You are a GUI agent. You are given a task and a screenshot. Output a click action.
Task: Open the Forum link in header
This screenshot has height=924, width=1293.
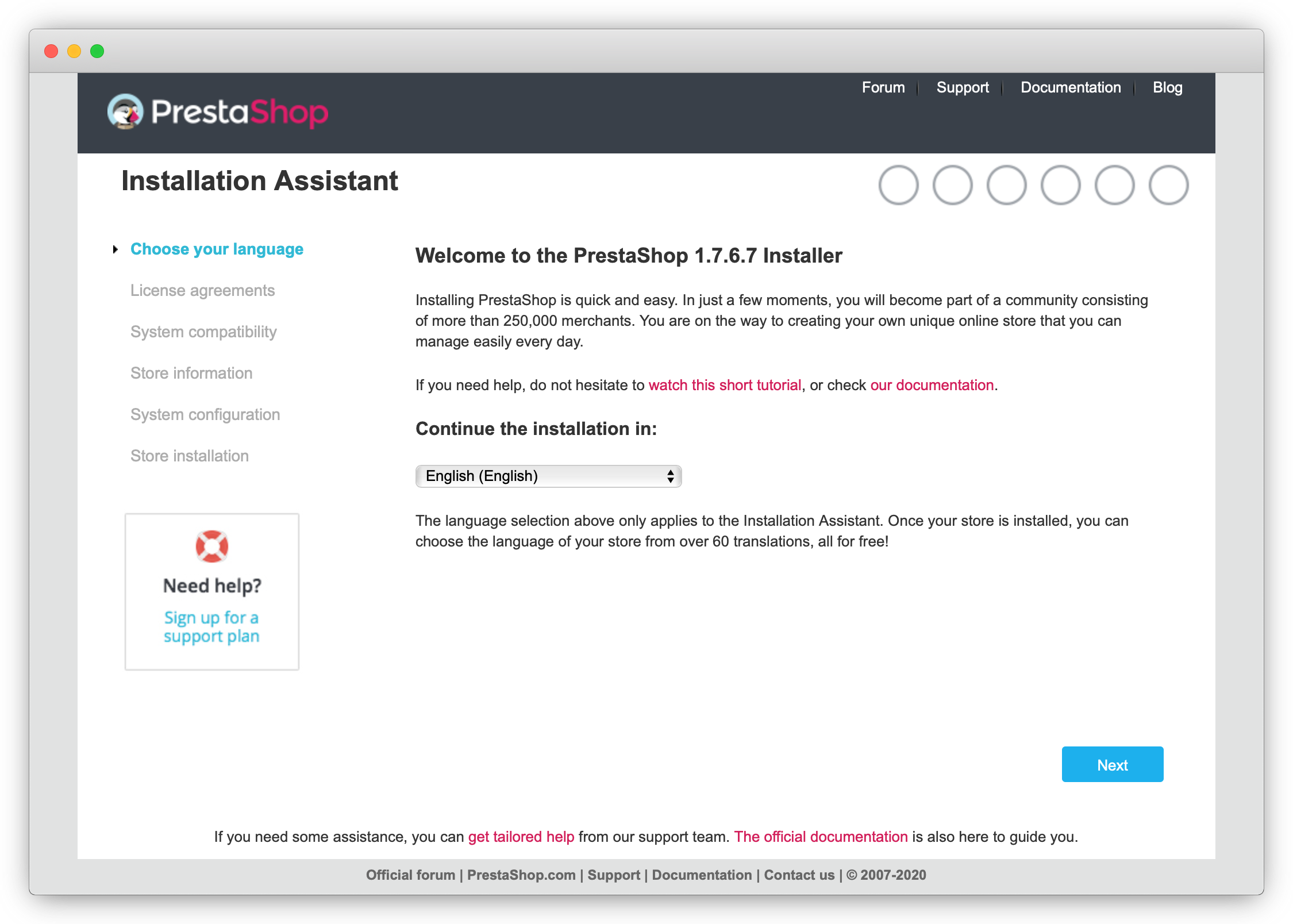coord(883,87)
